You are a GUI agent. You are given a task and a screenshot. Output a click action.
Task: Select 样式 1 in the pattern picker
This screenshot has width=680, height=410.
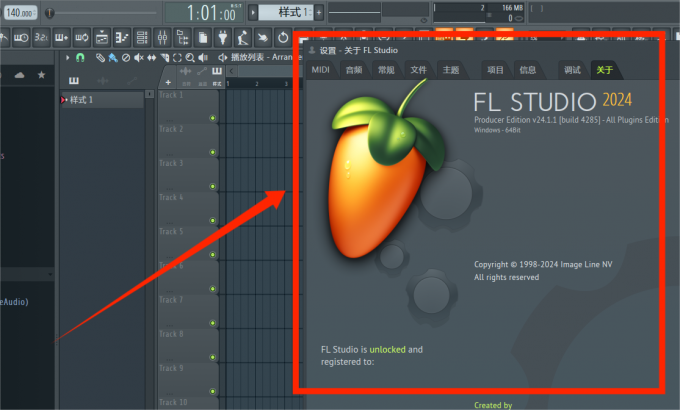point(102,100)
